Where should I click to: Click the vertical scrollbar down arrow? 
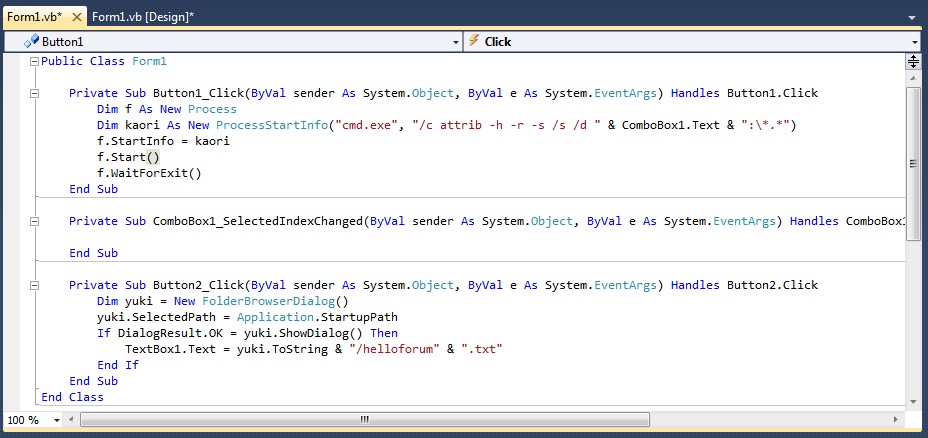(x=913, y=401)
